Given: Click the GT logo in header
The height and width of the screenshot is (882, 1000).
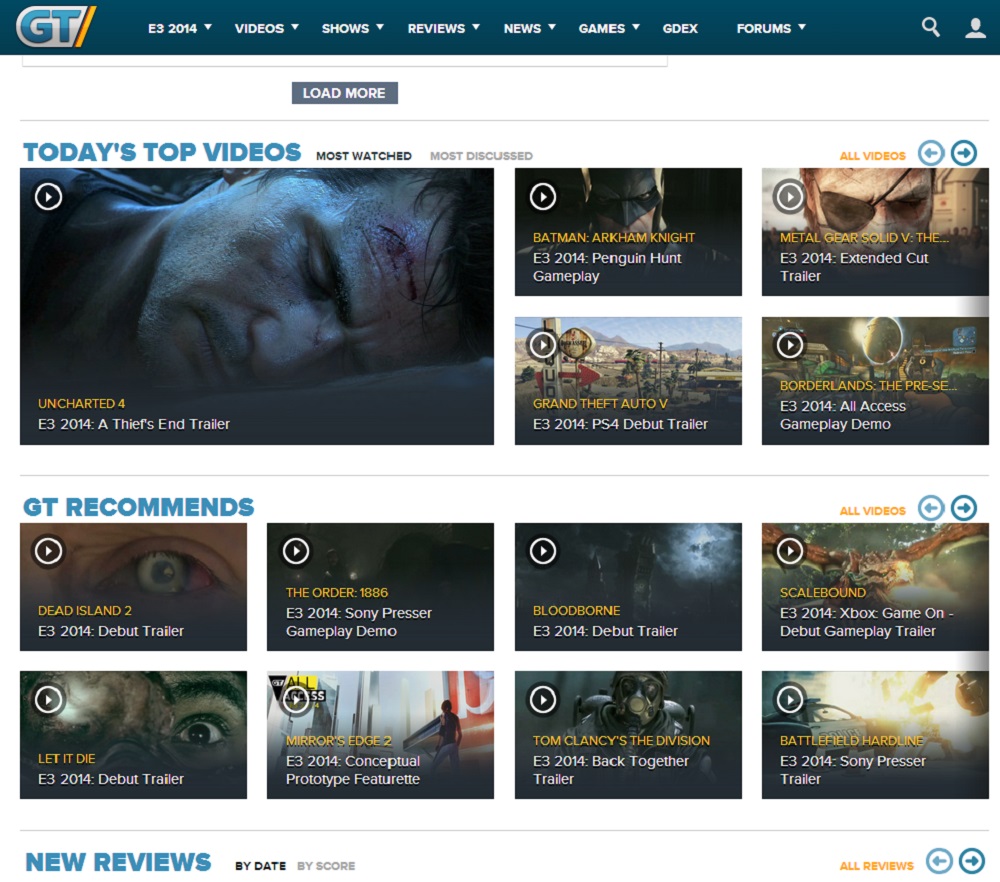Looking at the screenshot, I should coord(56,27).
